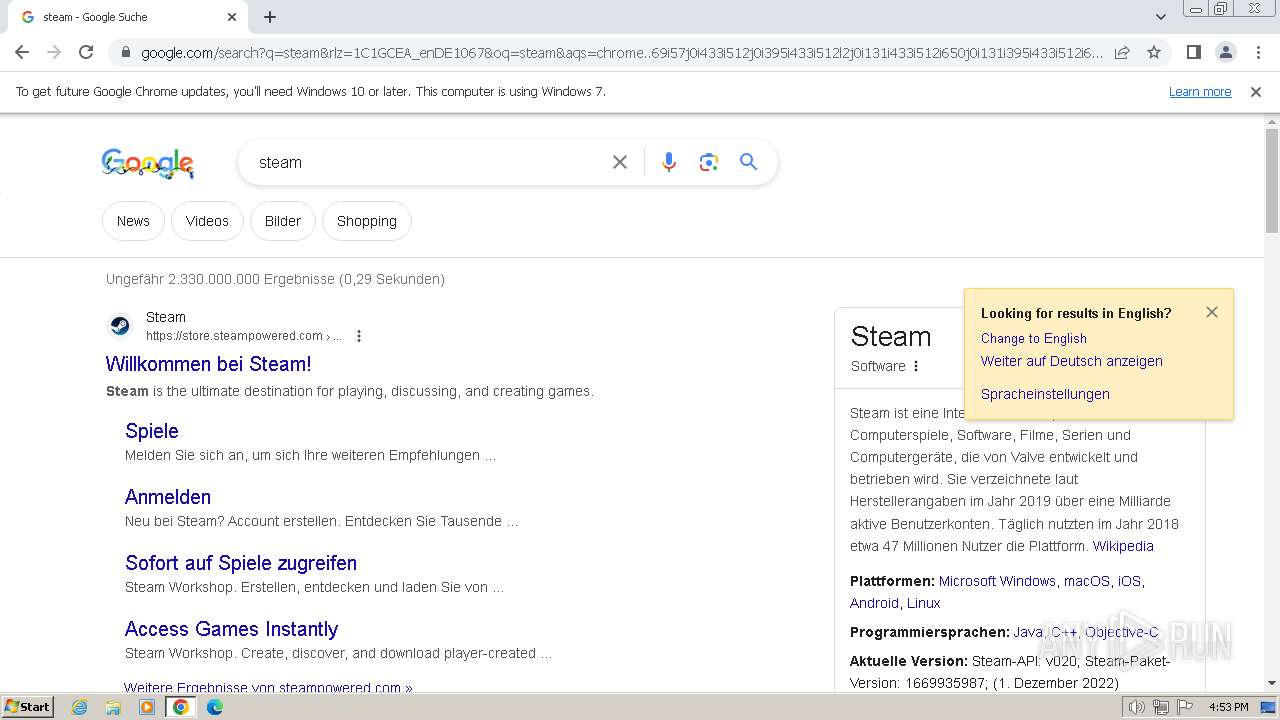Follow the Android platform link
The height and width of the screenshot is (720, 1280).
click(874, 603)
